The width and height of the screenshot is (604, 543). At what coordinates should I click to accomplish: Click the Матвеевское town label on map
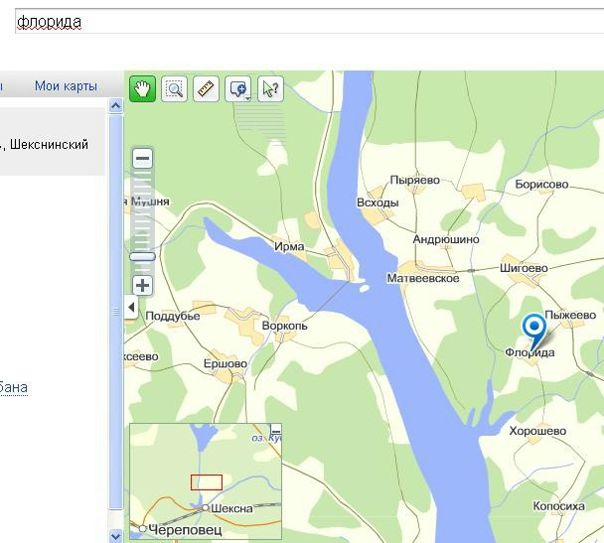(x=423, y=278)
